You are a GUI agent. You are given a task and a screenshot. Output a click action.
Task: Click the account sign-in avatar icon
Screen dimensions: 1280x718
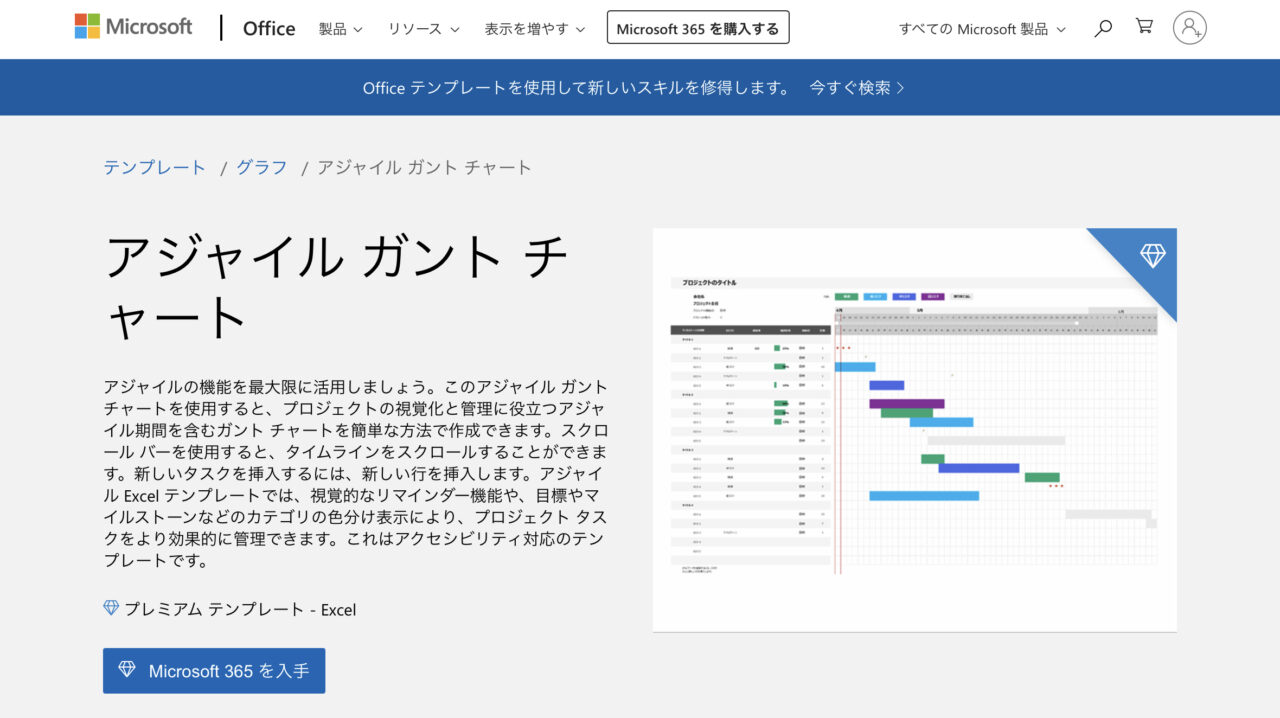[1189, 28]
